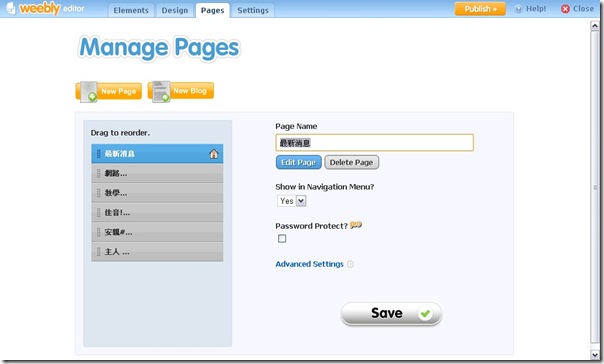This screenshot has height=364, width=604.
Task: Click the orange Publish button
Action: click(480, 9)
